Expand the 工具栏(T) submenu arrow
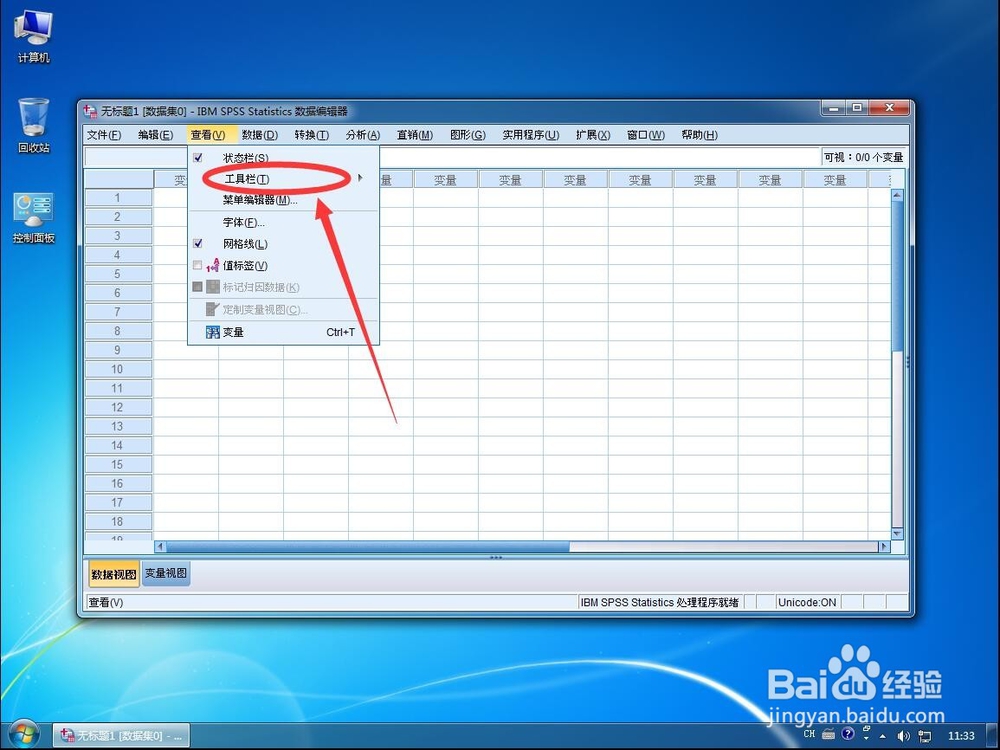Viewport: 1000px width, 750px height. pyautogui.click(x=360, y=178)
